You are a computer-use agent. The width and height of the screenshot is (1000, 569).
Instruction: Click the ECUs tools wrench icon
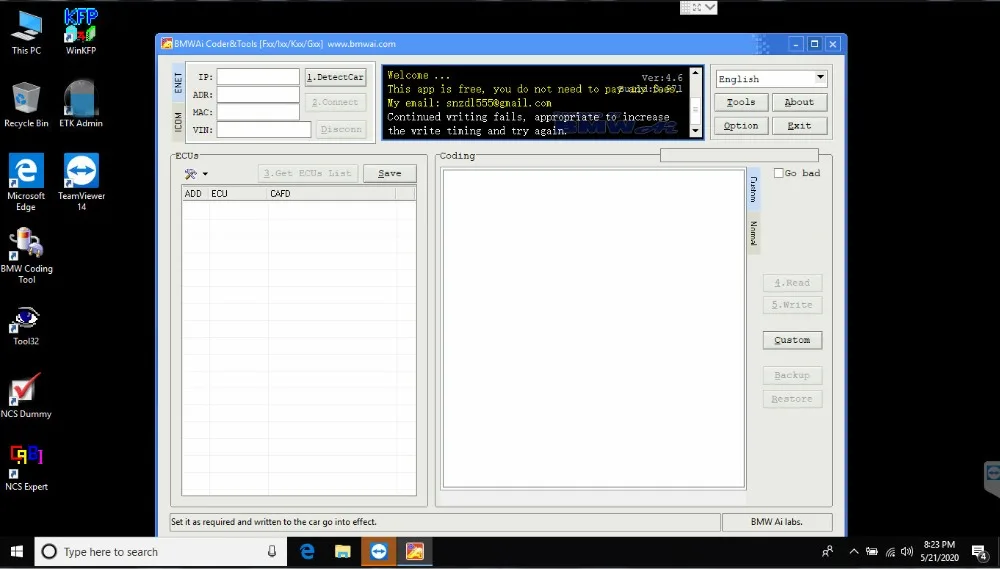(190, 174)
